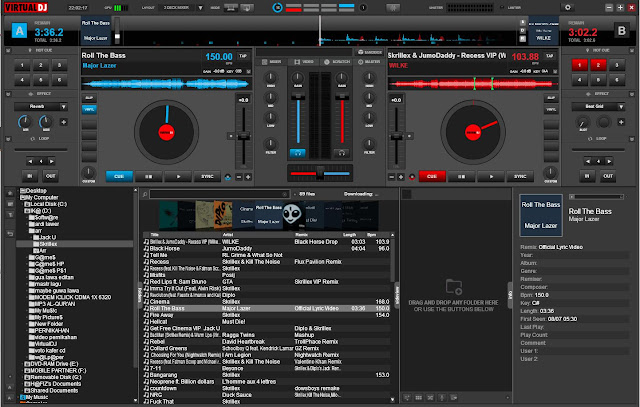
Task: Click the Sandbox icon button
Action: point(370,52)
